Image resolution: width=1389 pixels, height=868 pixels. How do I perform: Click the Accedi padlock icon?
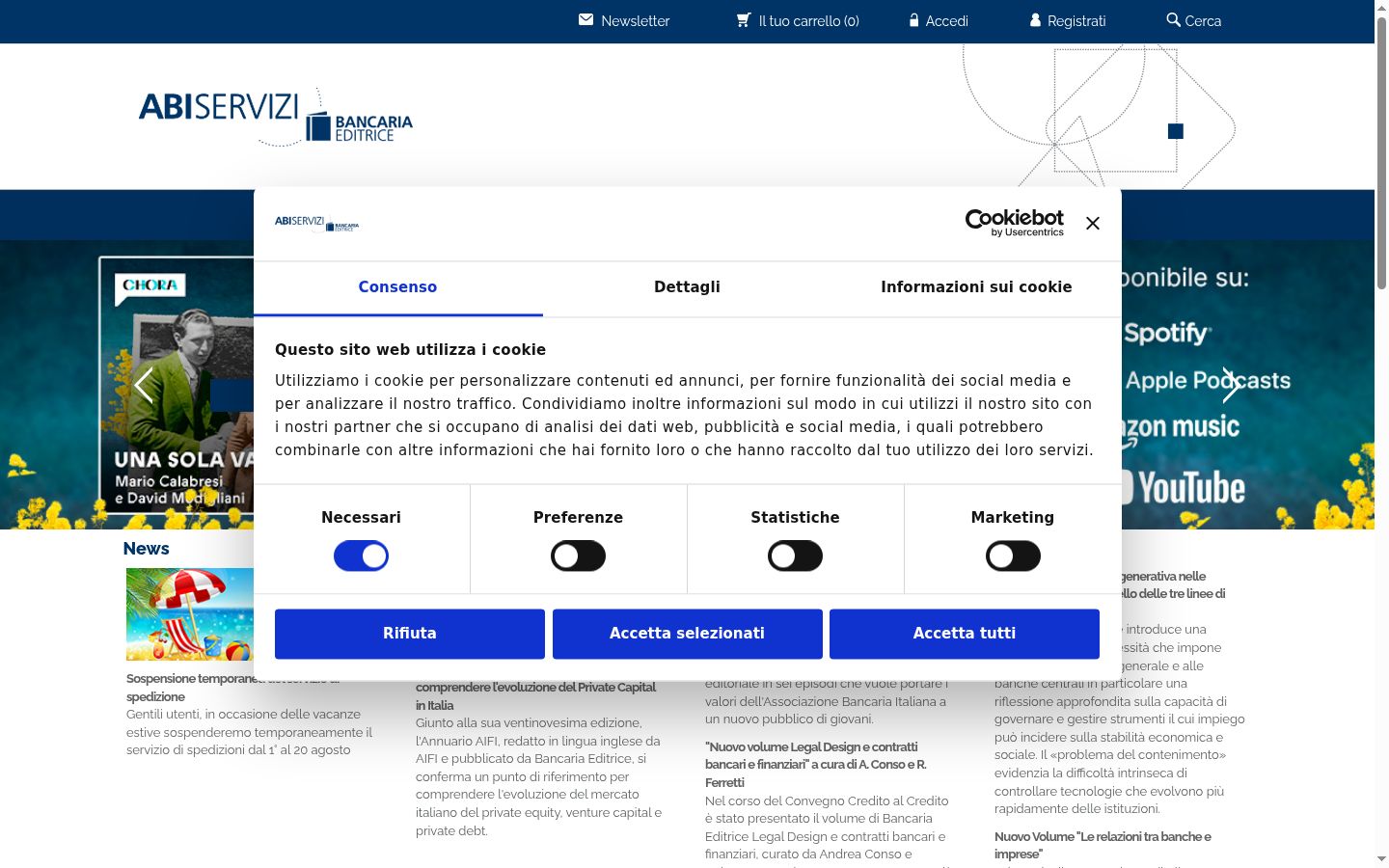click(913, 19)
